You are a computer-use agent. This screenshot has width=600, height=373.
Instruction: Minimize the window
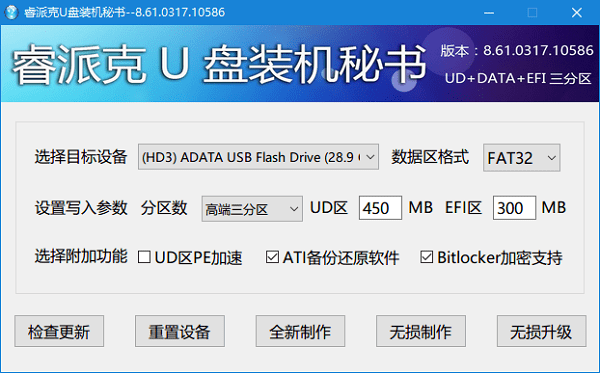click(489, 13)
